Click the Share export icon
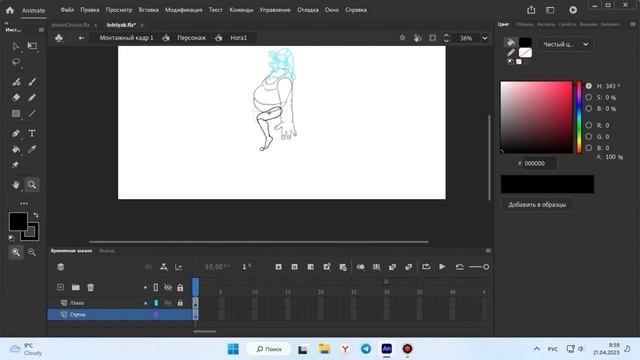Screen dimensions: 640x360 [x=531, y=10]
